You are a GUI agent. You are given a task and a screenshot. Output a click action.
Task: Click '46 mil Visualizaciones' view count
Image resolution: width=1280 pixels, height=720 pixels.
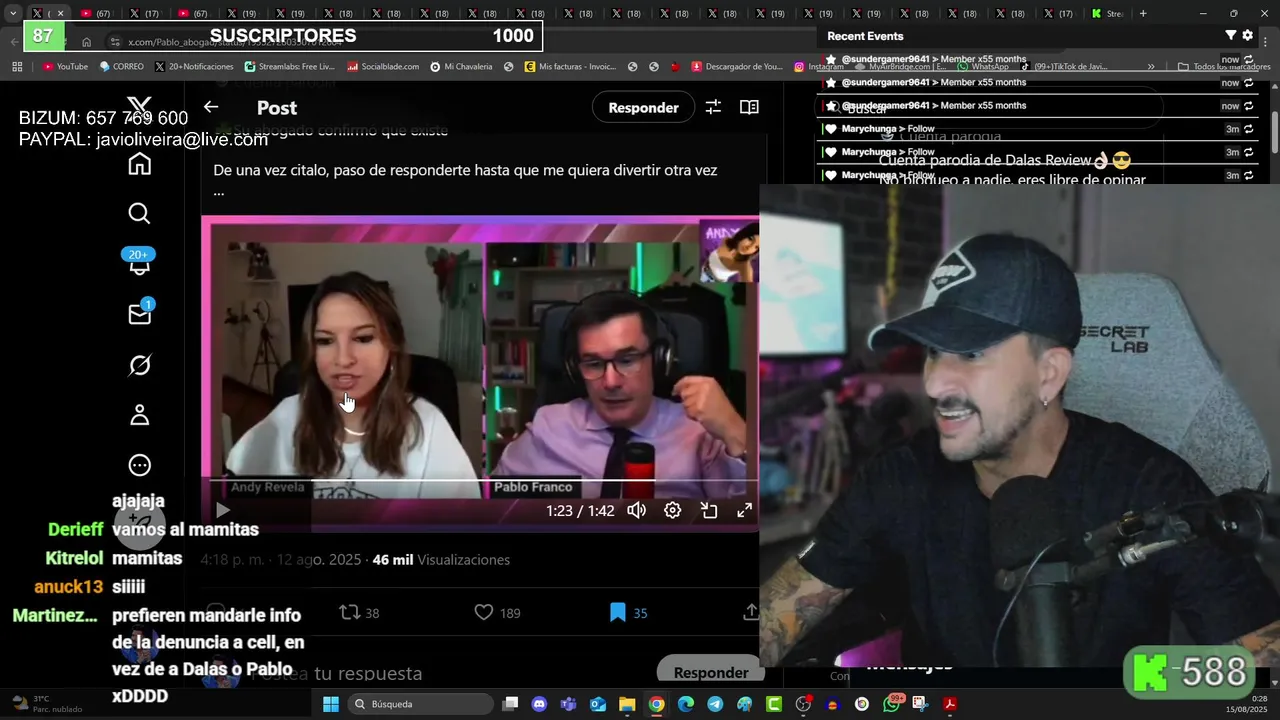(441, 560)
